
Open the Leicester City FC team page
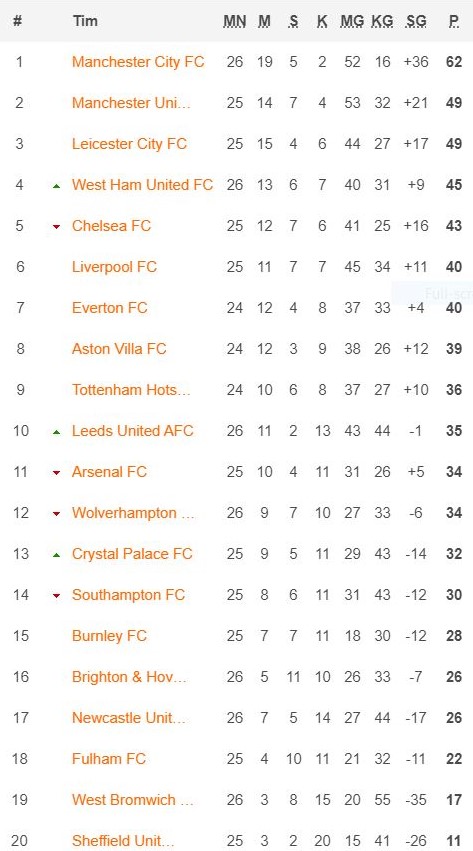click(129, 144)
